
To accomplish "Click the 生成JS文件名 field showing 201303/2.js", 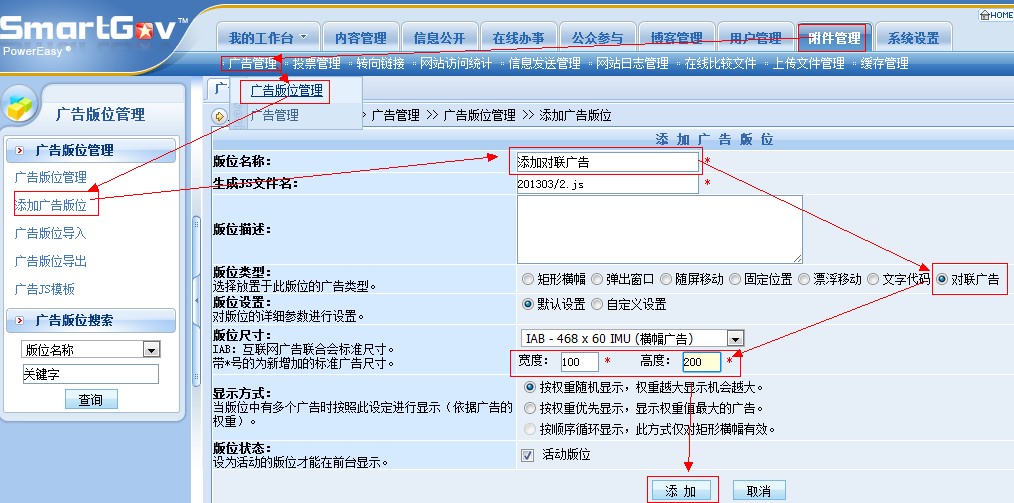I will 607,184.
